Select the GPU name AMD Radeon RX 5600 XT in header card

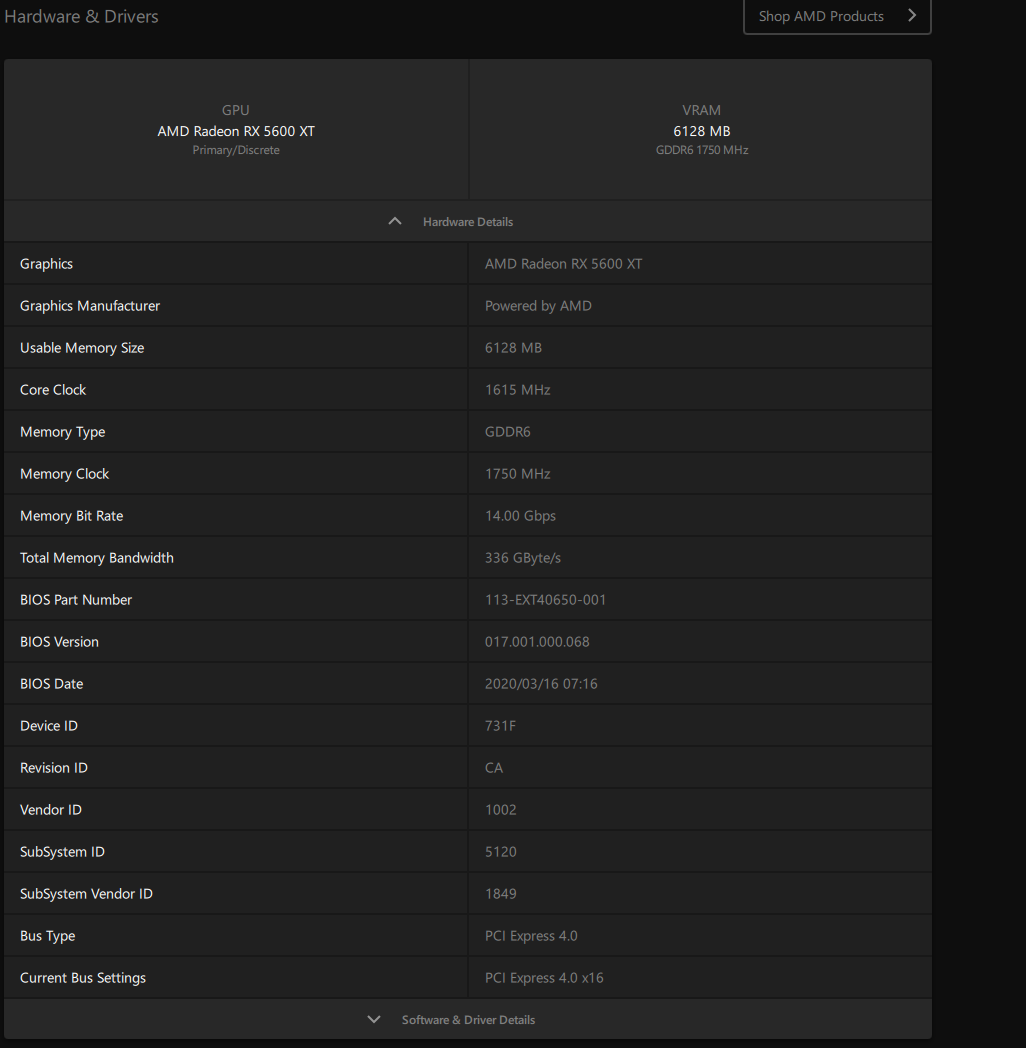[236, 131]
